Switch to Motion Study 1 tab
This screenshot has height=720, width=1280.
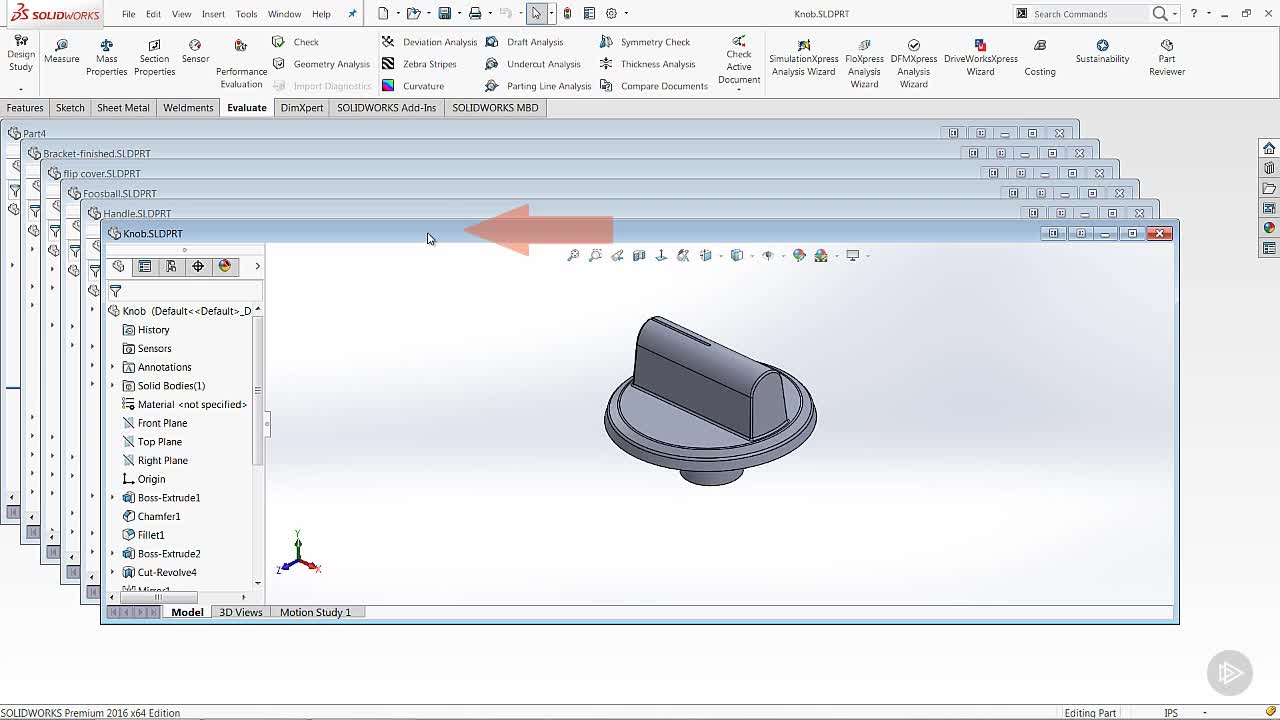(x=315, y=612)
